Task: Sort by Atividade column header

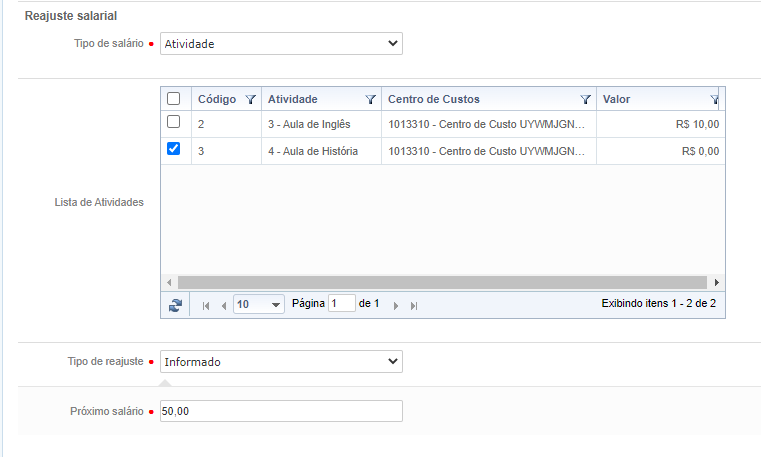Action: pyautogui.click(x=310, y=100)
